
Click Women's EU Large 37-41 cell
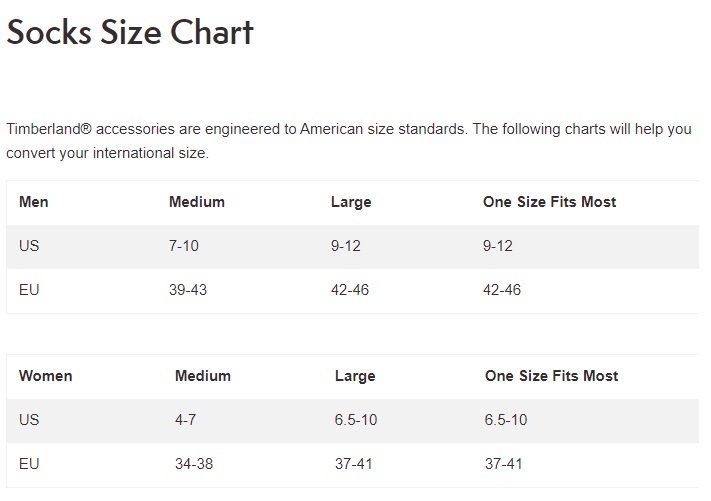[x=355, y=464]
